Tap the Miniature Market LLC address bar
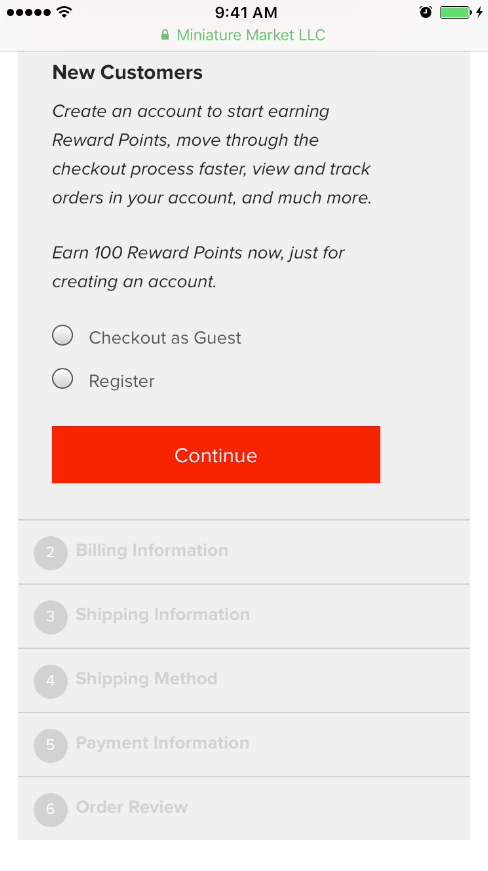The height and width of the screenshot is (871, 488). coord(244,35)
